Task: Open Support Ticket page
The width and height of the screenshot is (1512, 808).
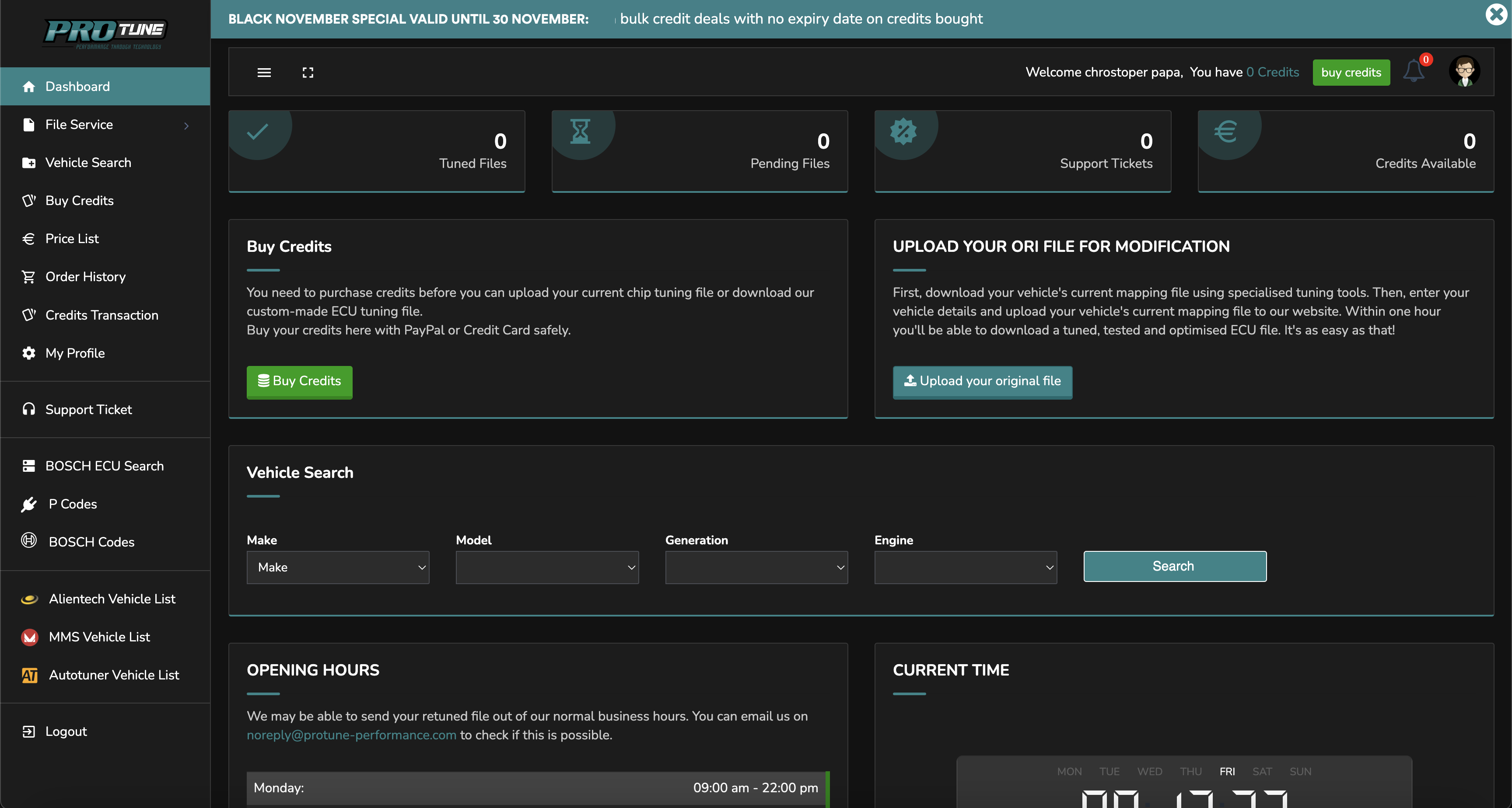Action: [105, 410]
